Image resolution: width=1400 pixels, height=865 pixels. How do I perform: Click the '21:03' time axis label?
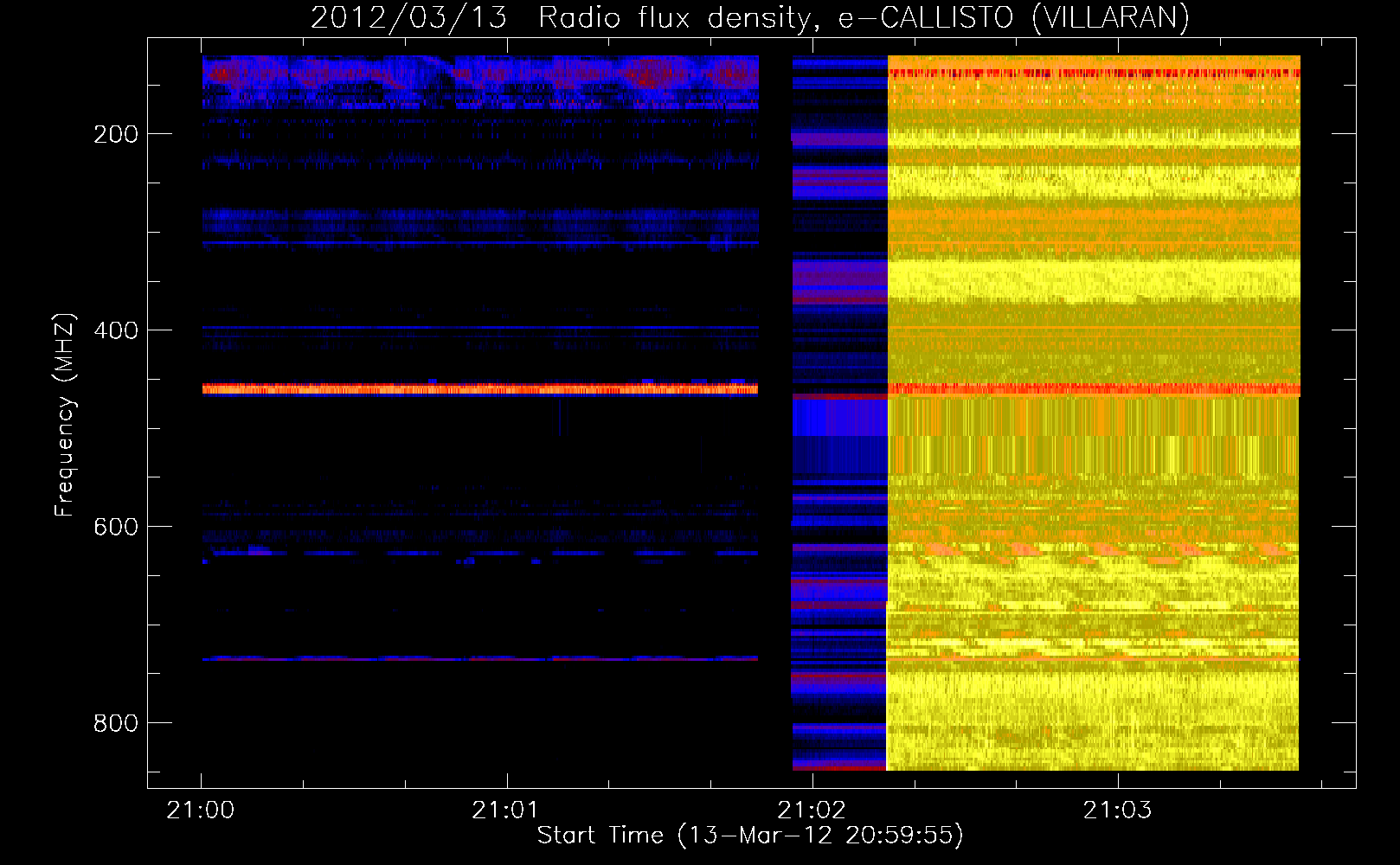click(x=1118, y=811)
